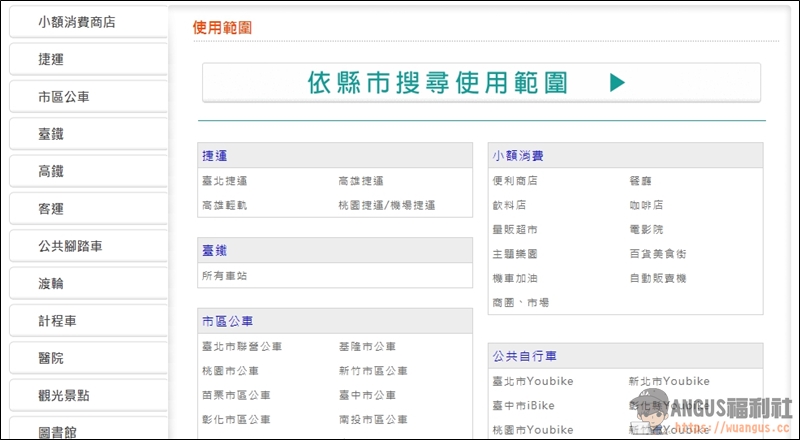Click the 臺中市iBike link

(x=523, y=405)
